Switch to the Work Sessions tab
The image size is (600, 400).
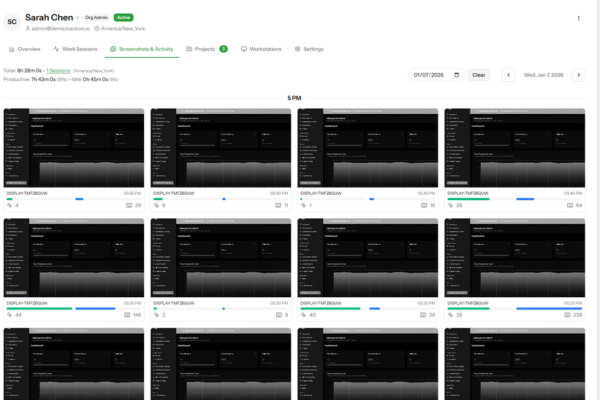pos(75,49)
